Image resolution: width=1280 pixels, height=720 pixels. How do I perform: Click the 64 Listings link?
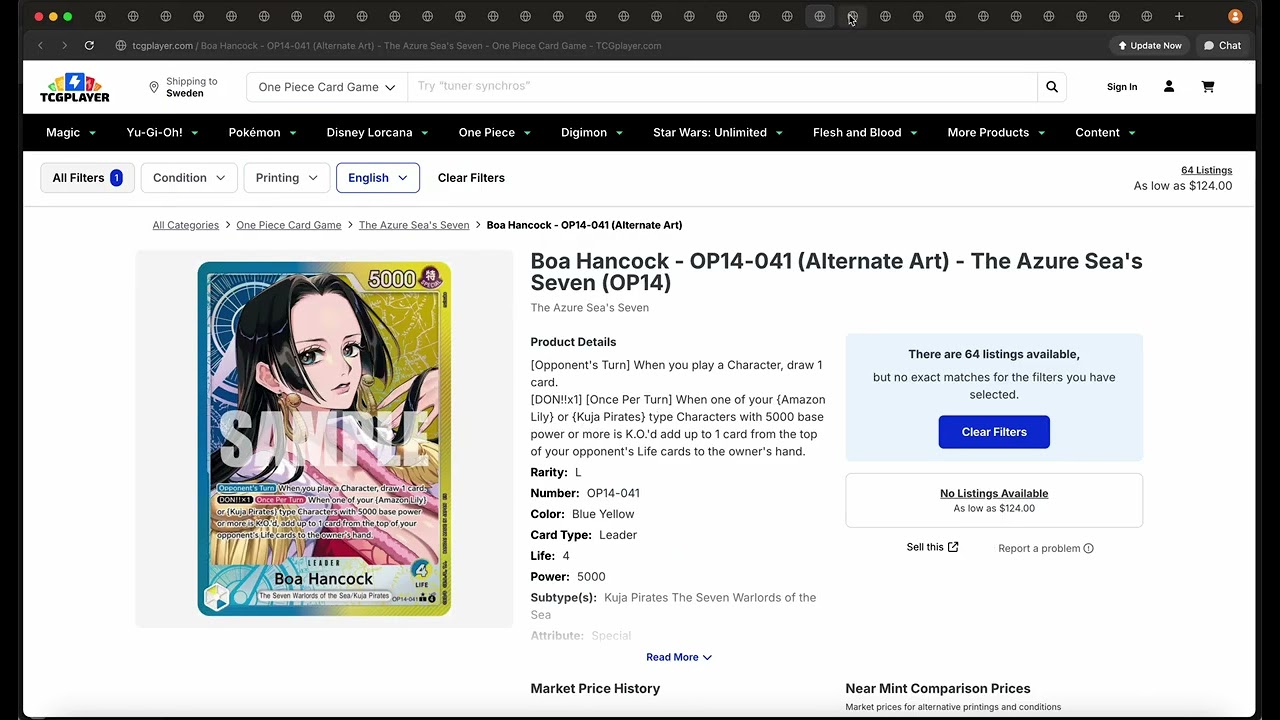1206,170
